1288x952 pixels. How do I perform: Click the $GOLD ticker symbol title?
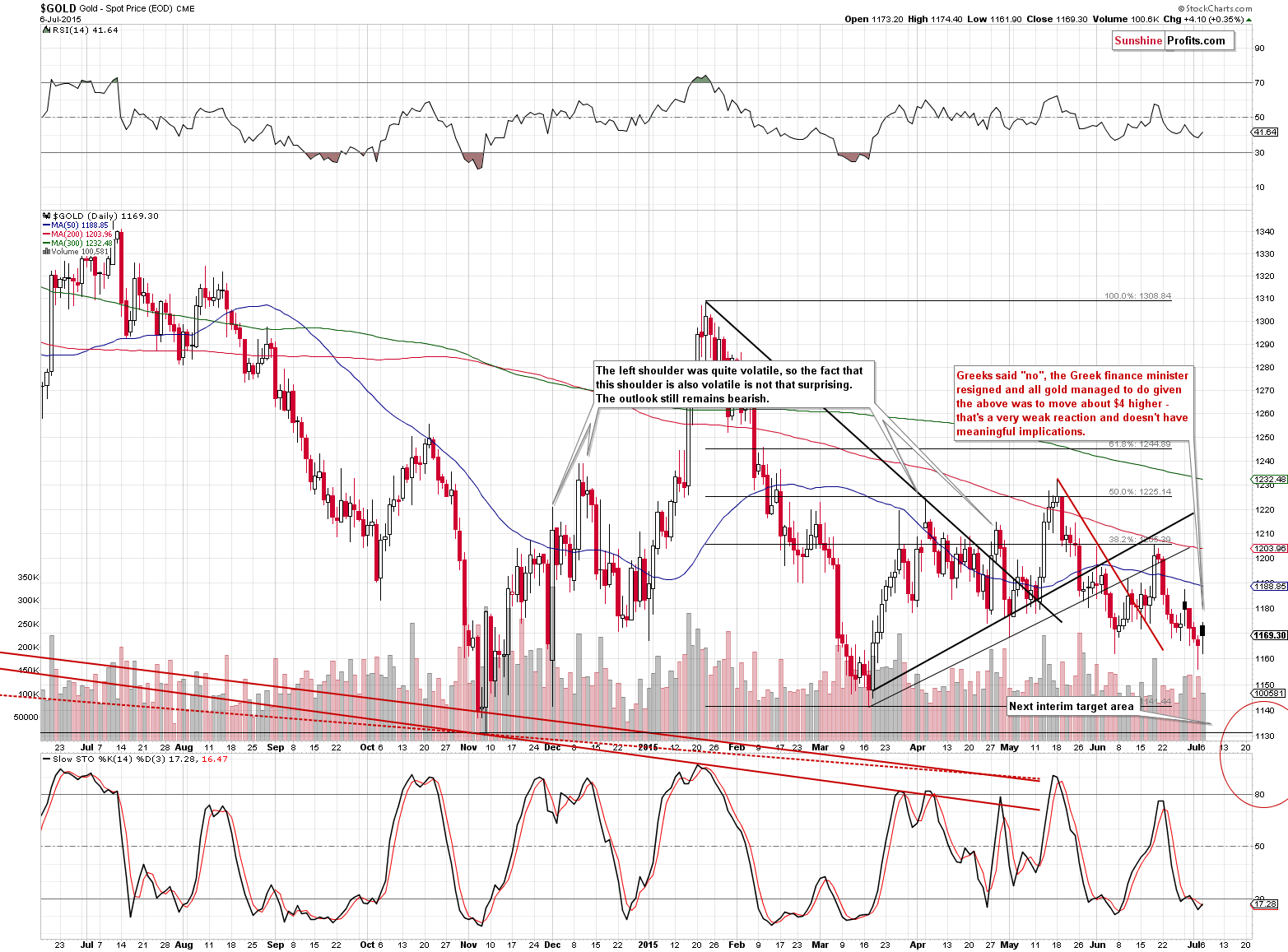coord(58,8)
